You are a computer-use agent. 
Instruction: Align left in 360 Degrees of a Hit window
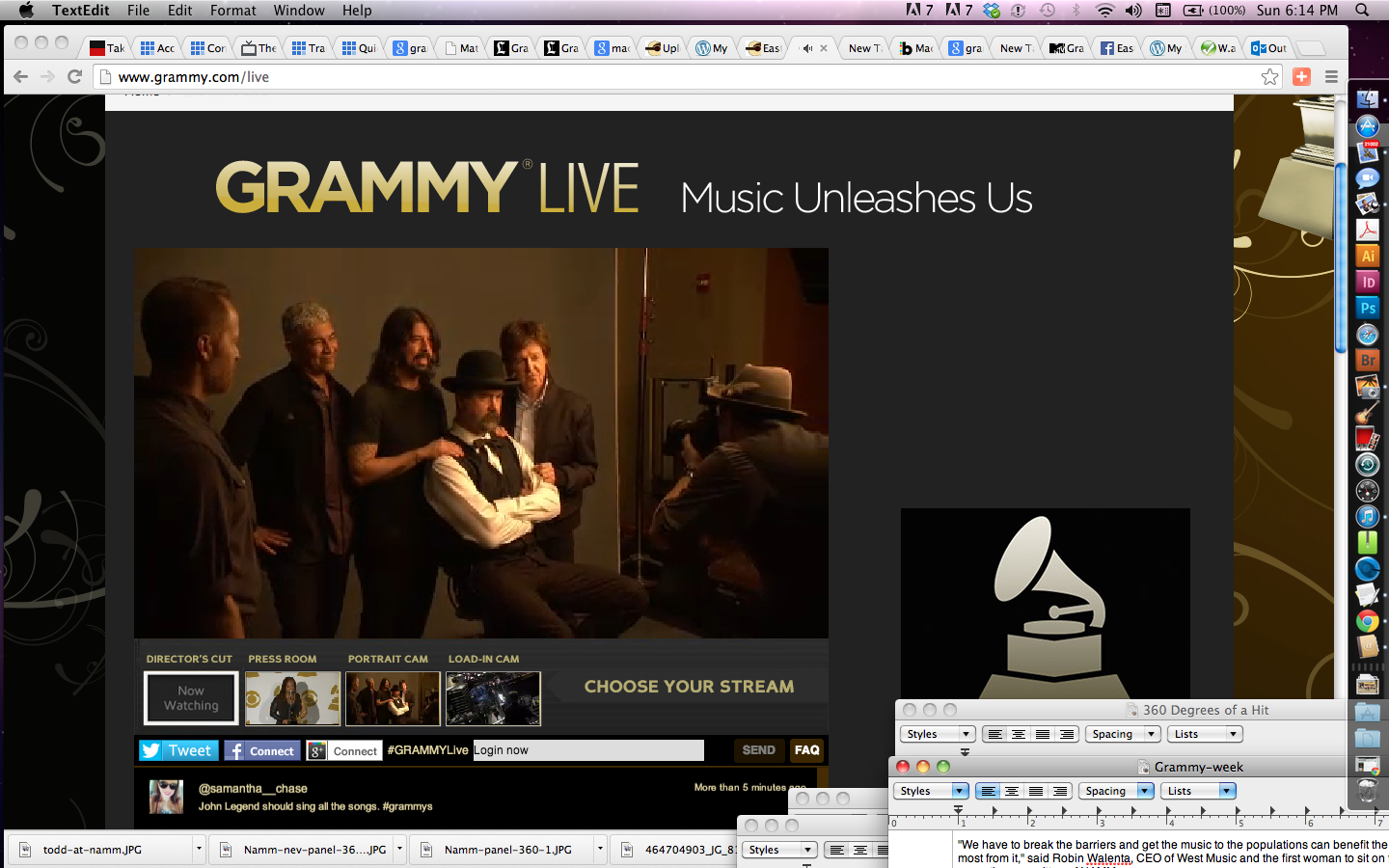[x=994, y=734]
